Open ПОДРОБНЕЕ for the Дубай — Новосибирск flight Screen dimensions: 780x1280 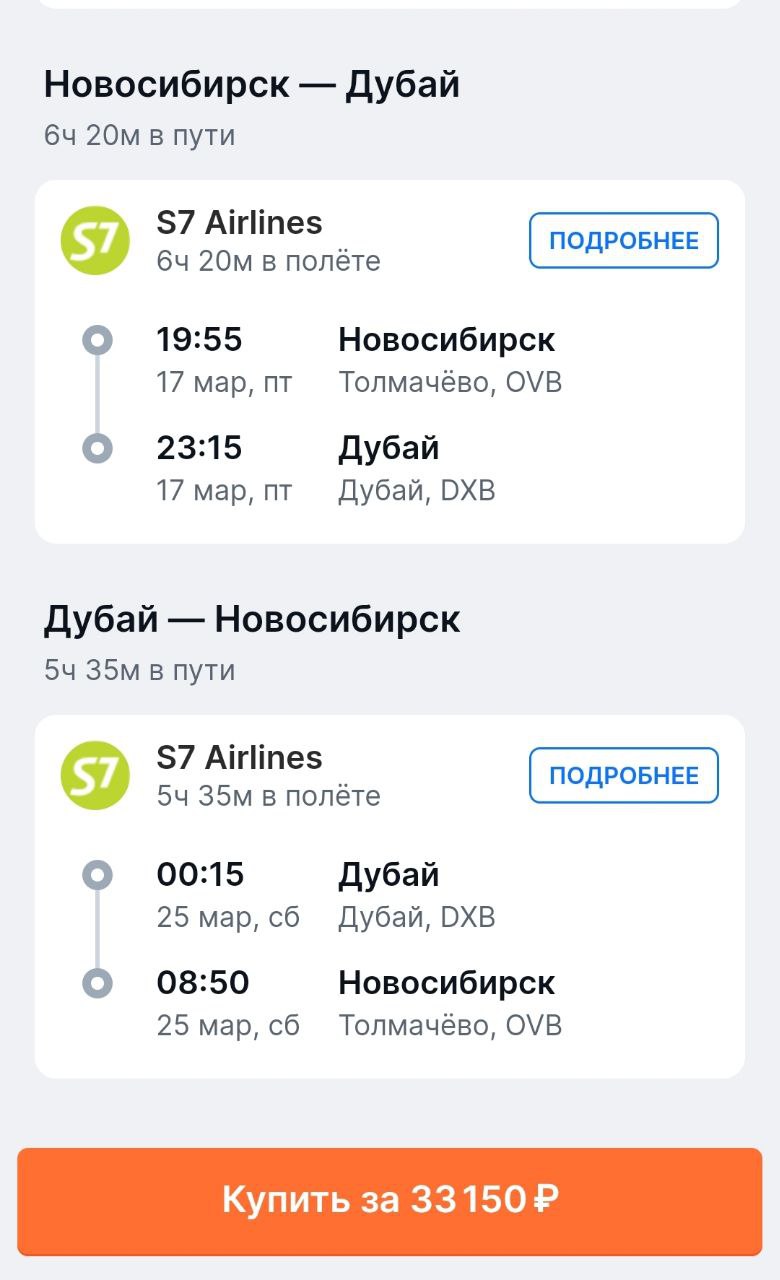[623, 776]
